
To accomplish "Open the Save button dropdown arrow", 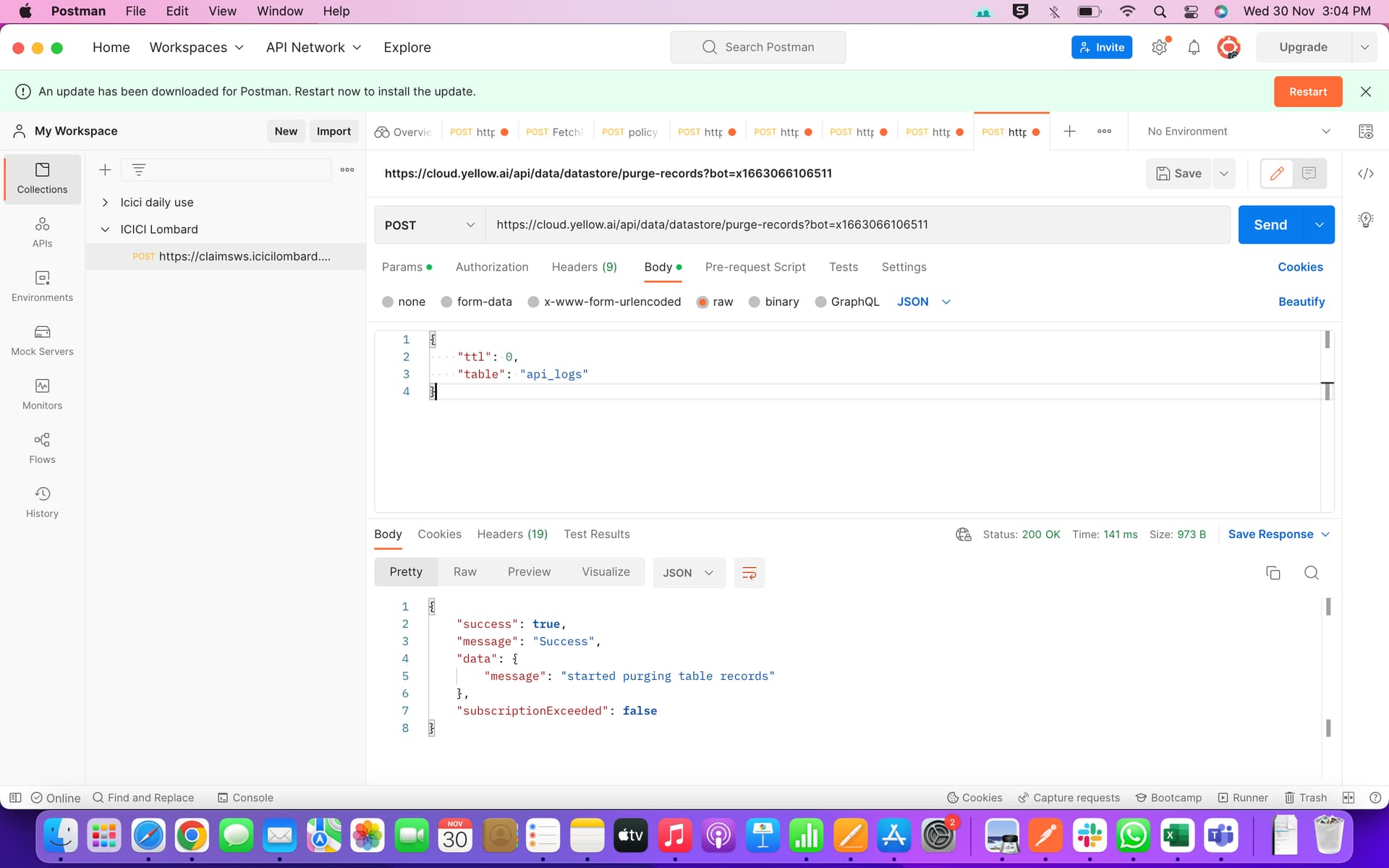I will (1224, 174).
